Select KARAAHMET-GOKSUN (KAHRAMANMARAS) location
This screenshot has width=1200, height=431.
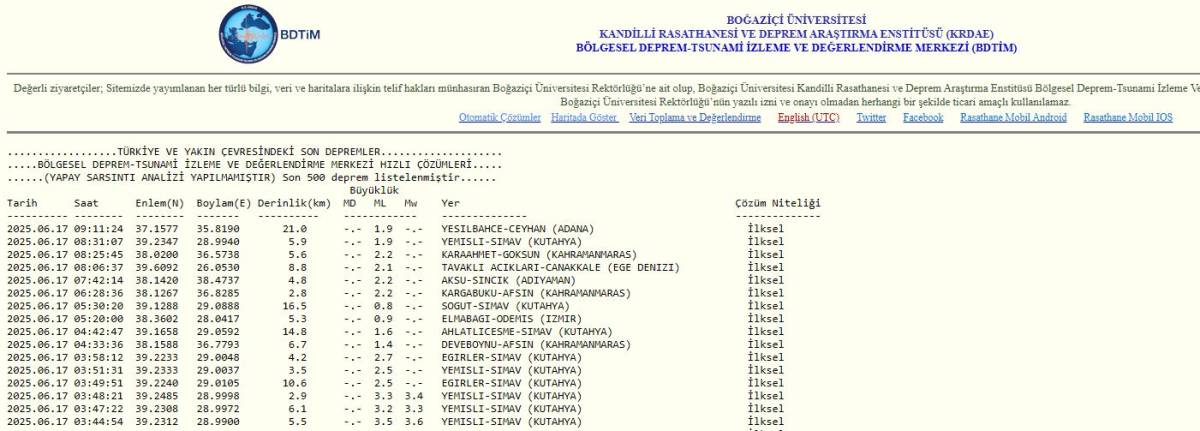tap(539, 255)
